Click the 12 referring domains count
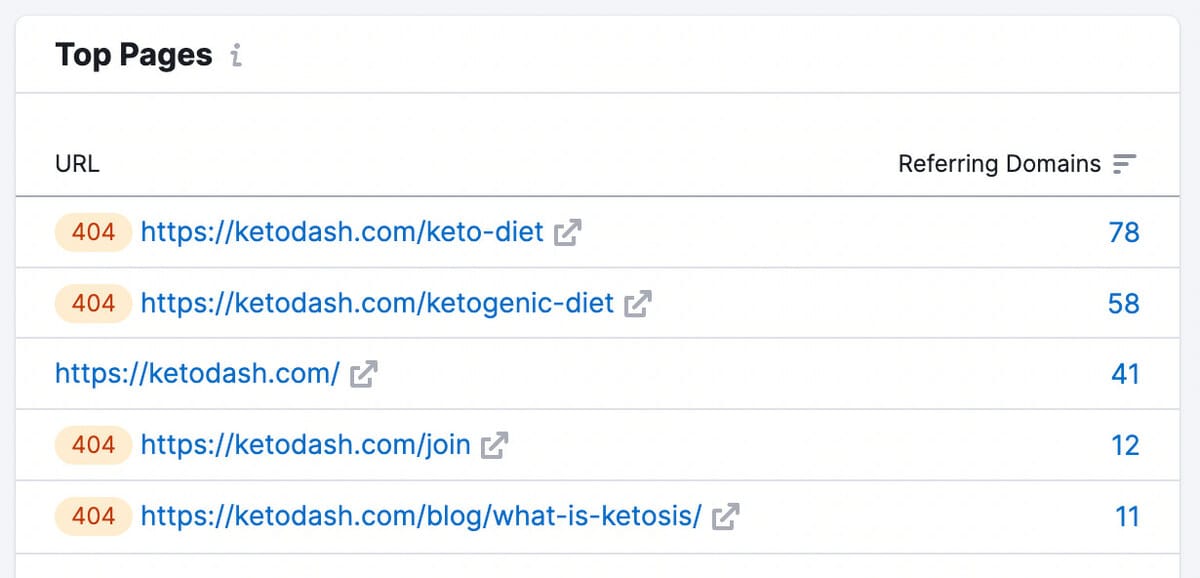 (1125, 445)
